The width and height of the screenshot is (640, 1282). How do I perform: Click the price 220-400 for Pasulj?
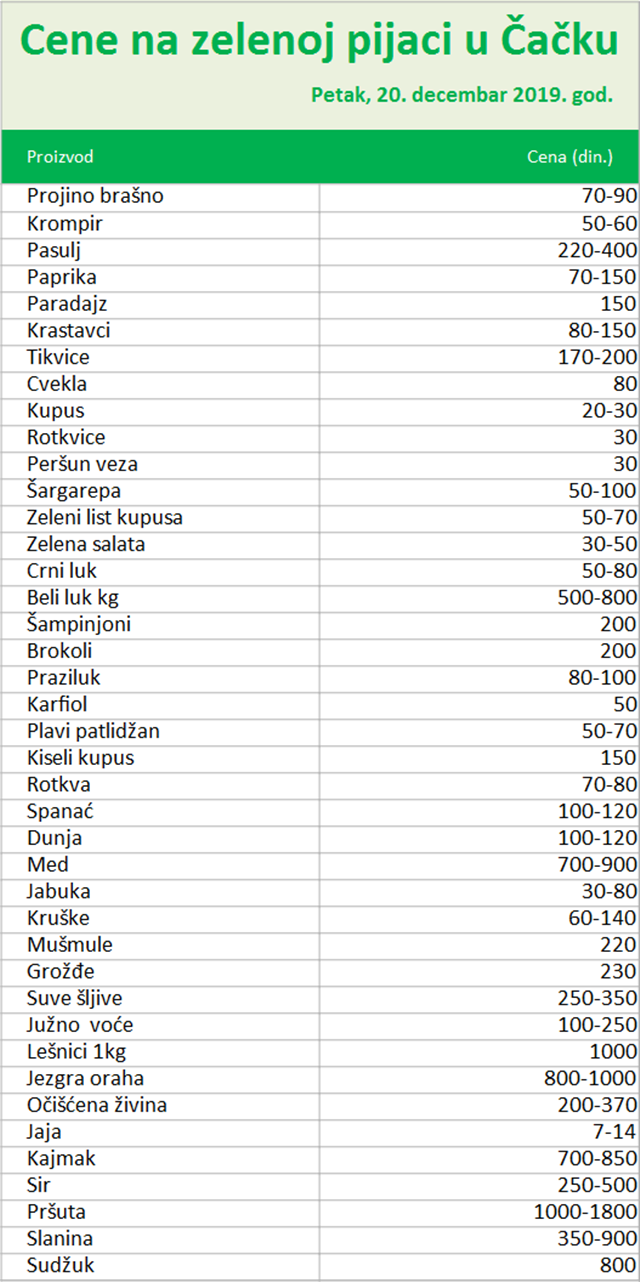pos(597,250)
